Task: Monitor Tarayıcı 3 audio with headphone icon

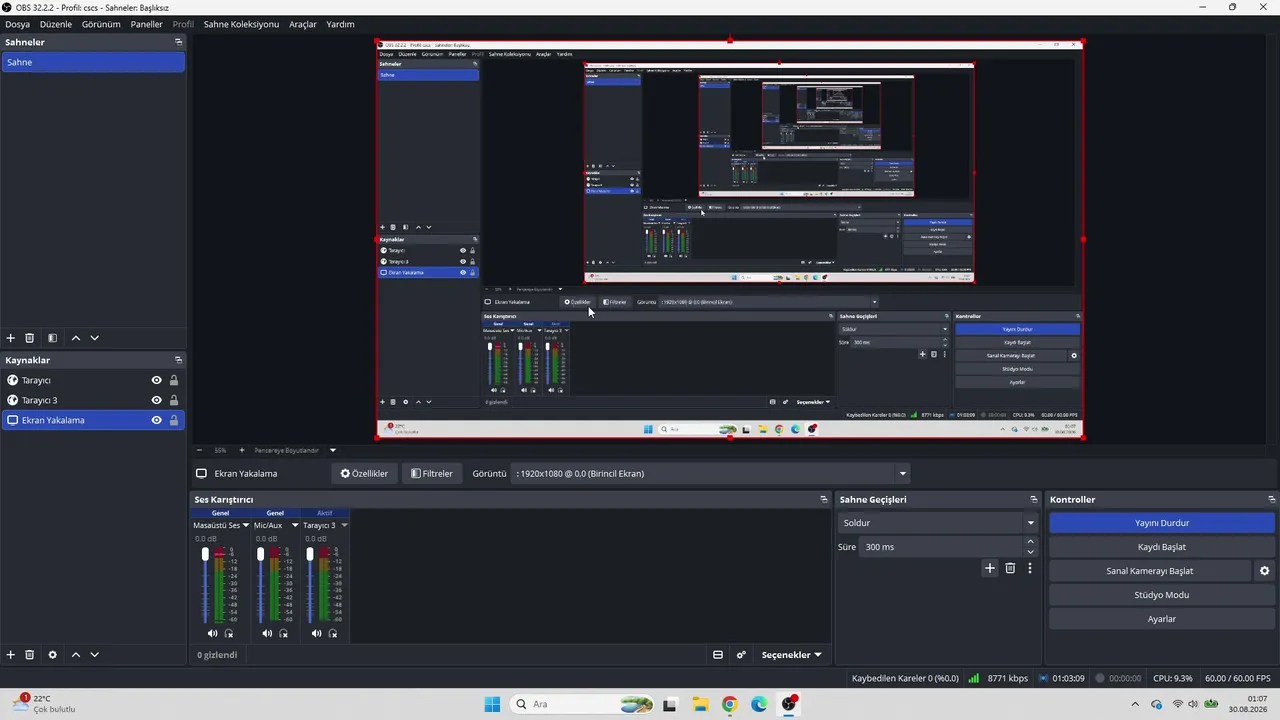Action: coord(333,633)
